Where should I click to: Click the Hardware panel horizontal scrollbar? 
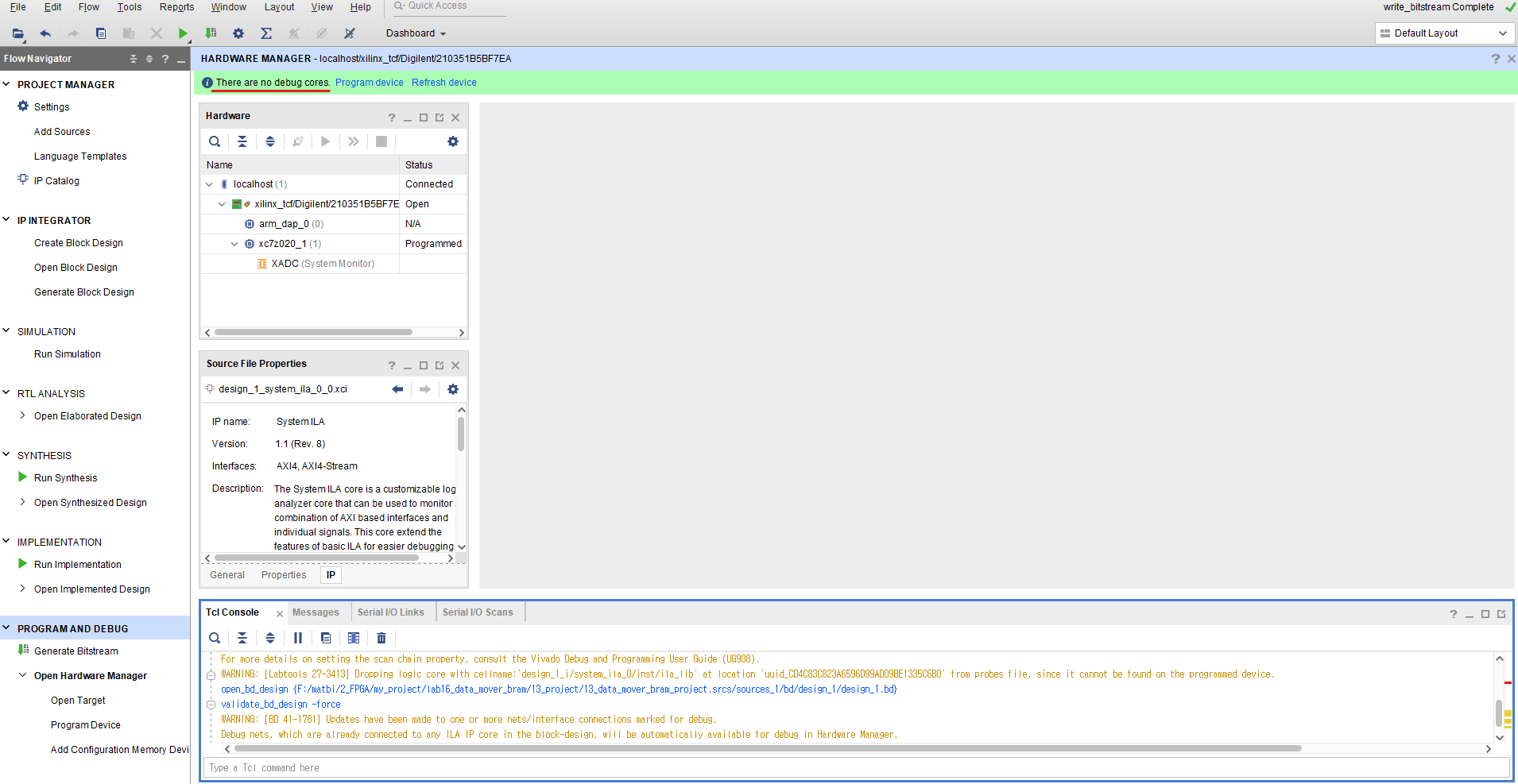[x=313, y=332]
